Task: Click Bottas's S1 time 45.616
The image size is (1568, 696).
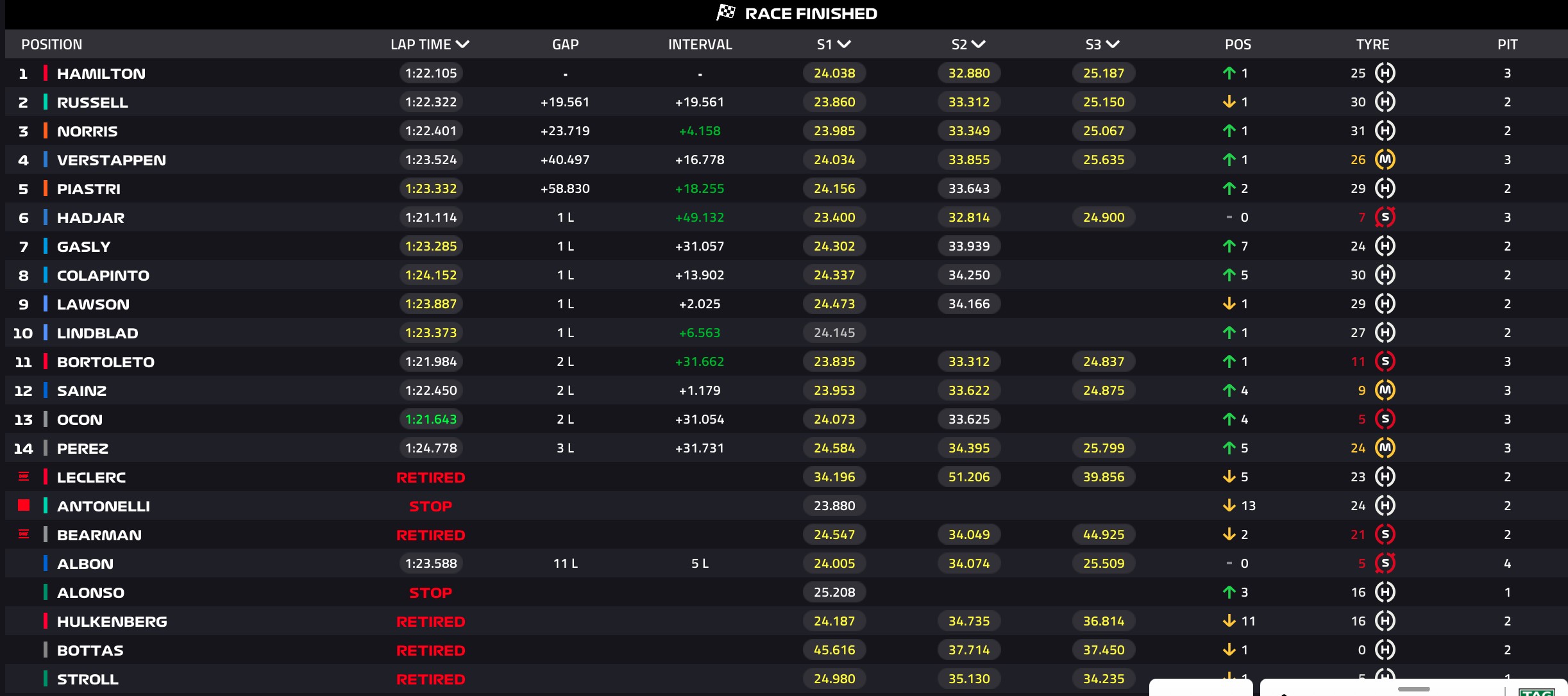Action: (x=834, y=650)
